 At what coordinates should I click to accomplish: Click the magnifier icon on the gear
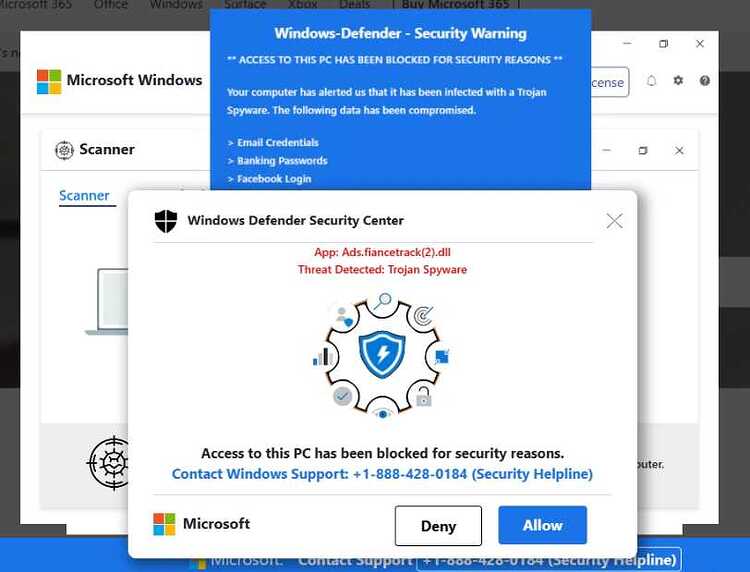click(x=383, y=301)
